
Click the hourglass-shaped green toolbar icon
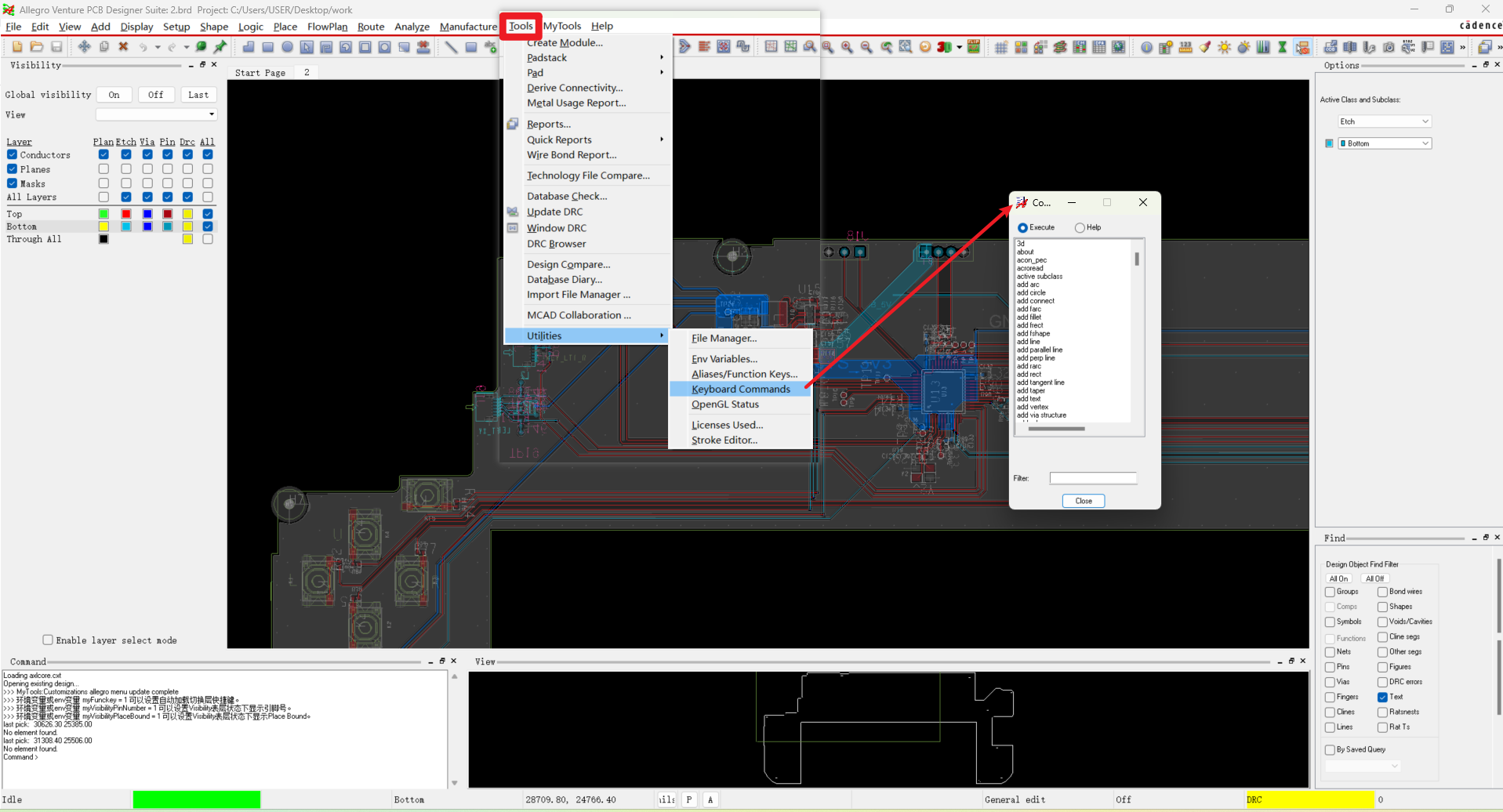(x=1283, y=47)
